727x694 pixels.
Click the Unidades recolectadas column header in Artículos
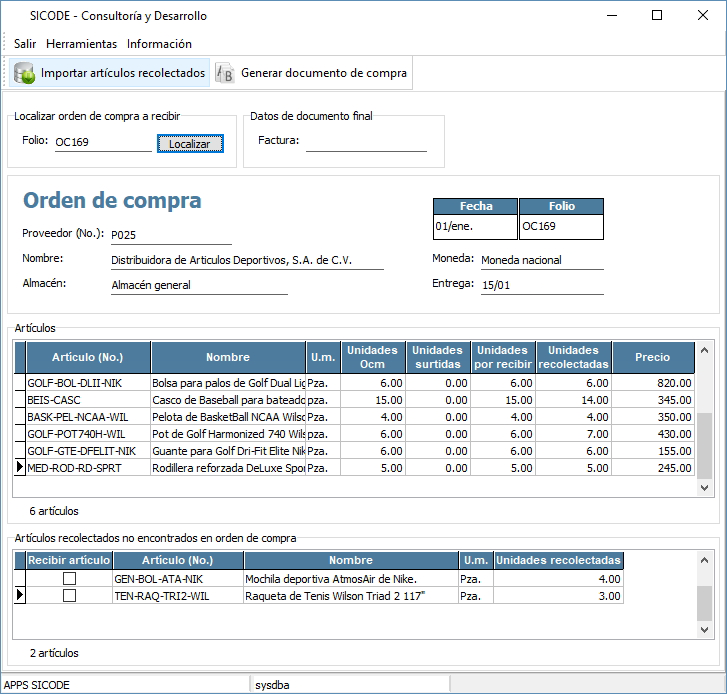click(573, 357)
